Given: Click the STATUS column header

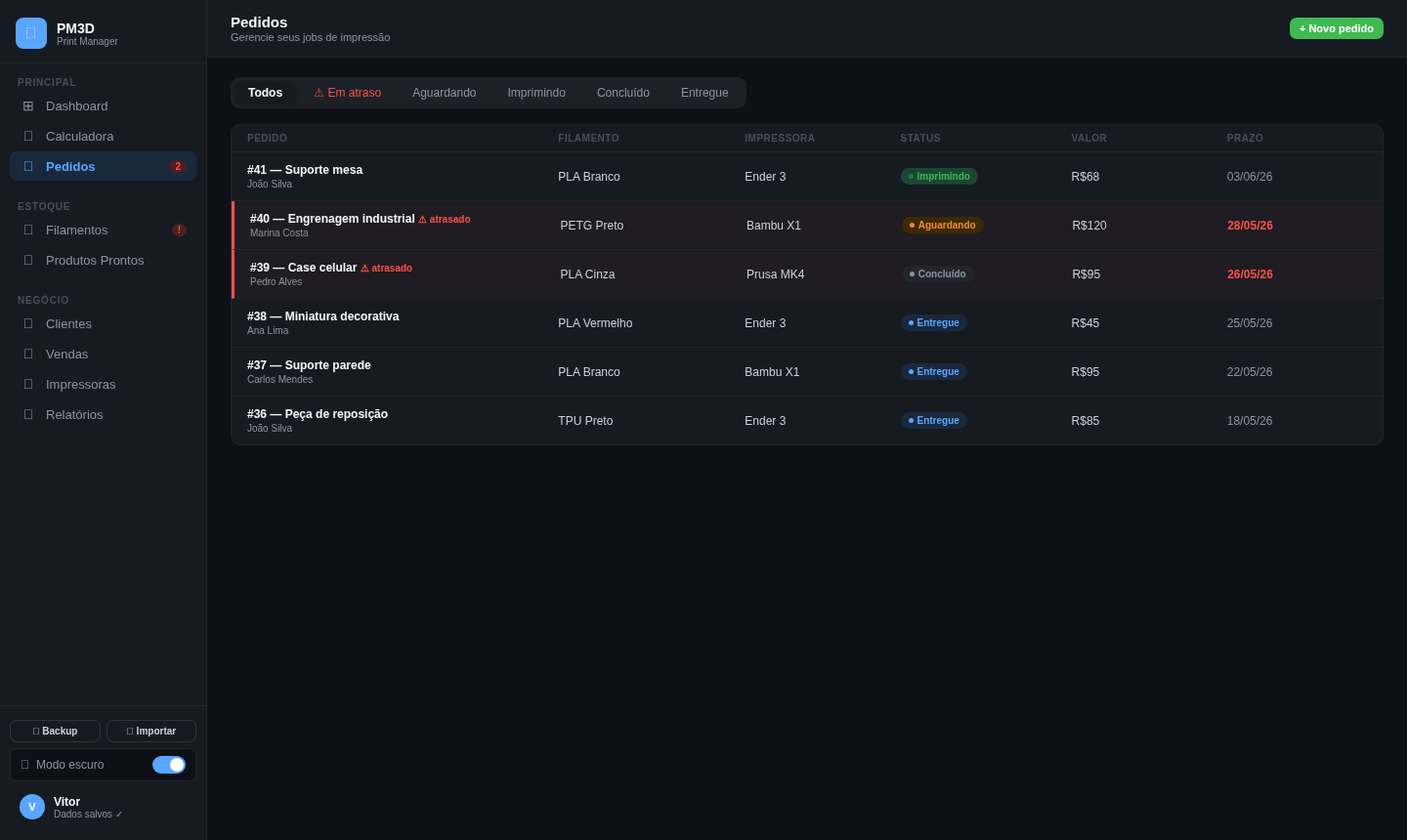Looking at the screenshot, I should click(x=920, y=139).
